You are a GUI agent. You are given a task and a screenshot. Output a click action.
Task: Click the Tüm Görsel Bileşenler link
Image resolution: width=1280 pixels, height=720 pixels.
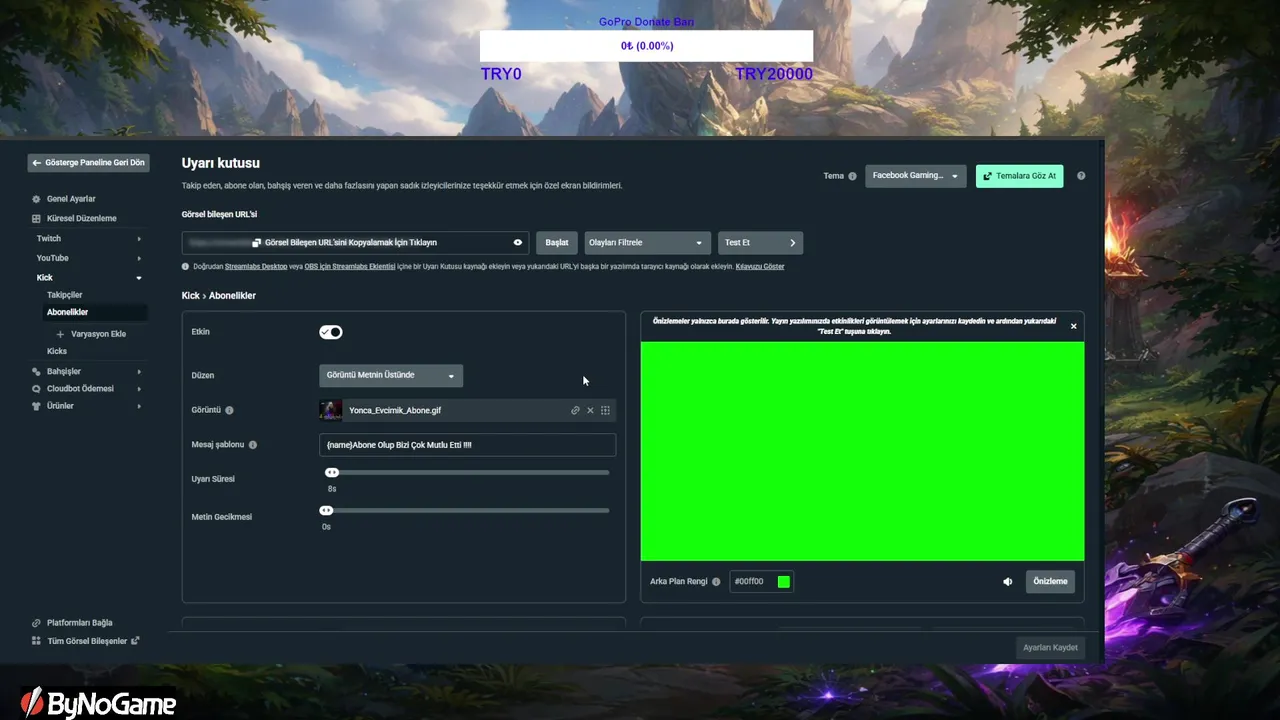(x=87, y=641)
